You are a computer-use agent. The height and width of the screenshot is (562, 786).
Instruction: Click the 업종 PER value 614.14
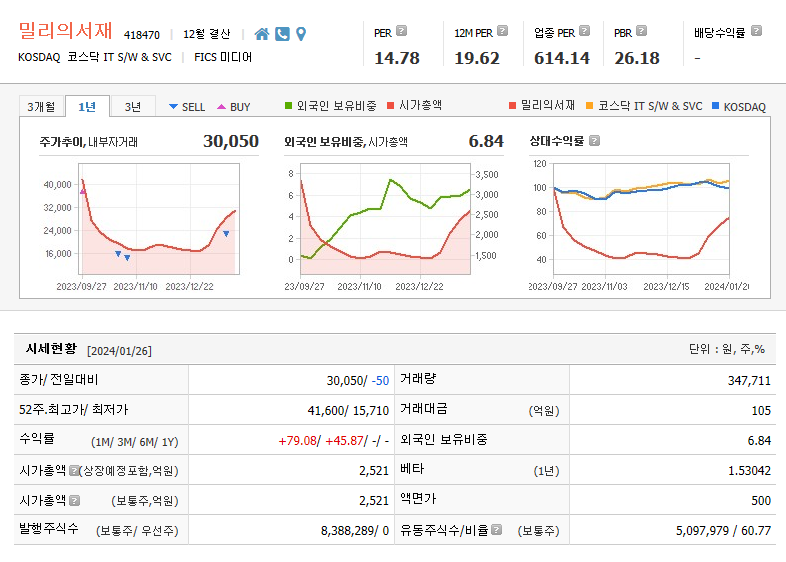pyautogui.click(x=562, y=58)
